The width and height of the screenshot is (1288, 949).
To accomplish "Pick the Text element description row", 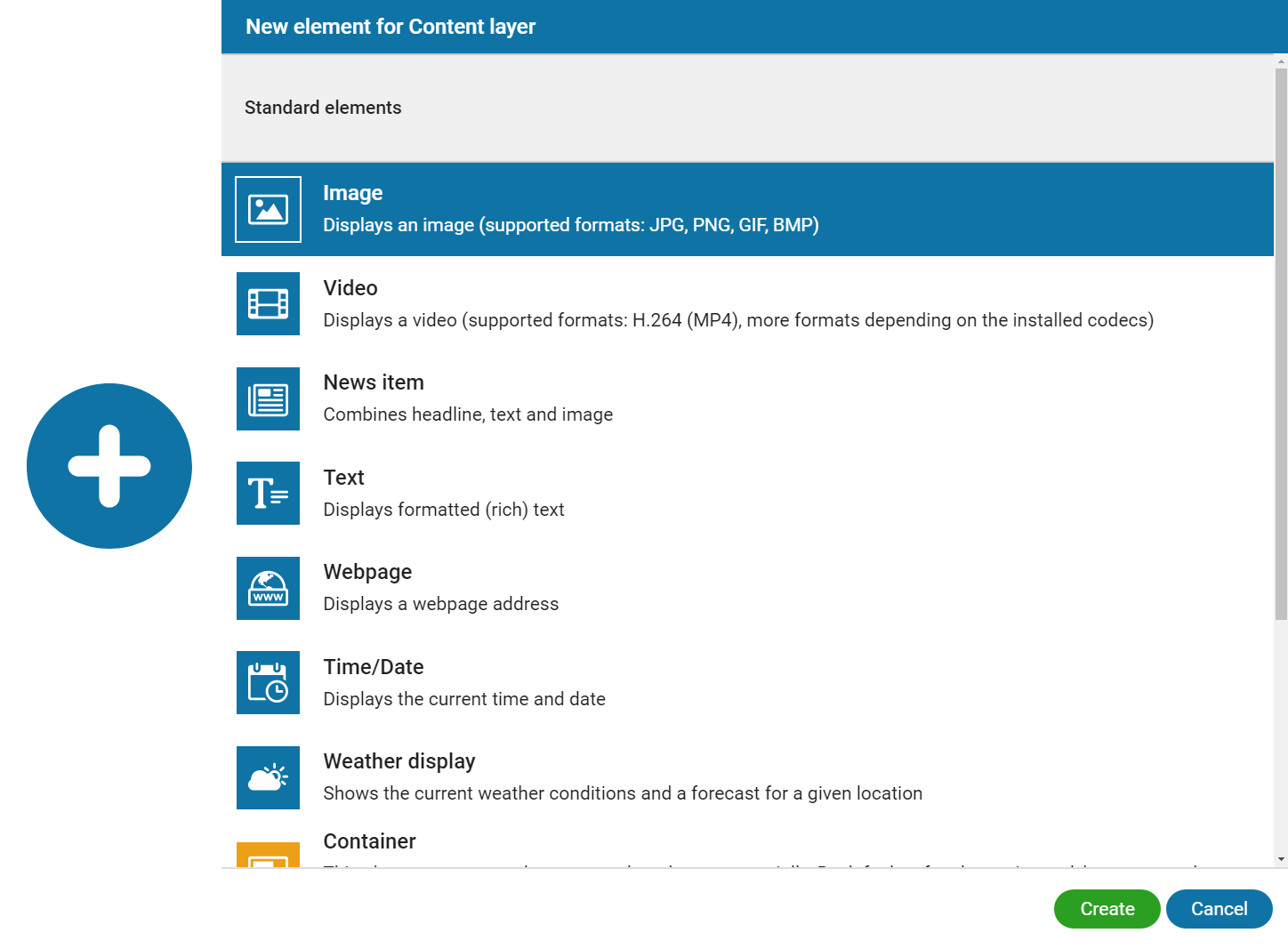I will pyautogui.click(x=444, y=510).
